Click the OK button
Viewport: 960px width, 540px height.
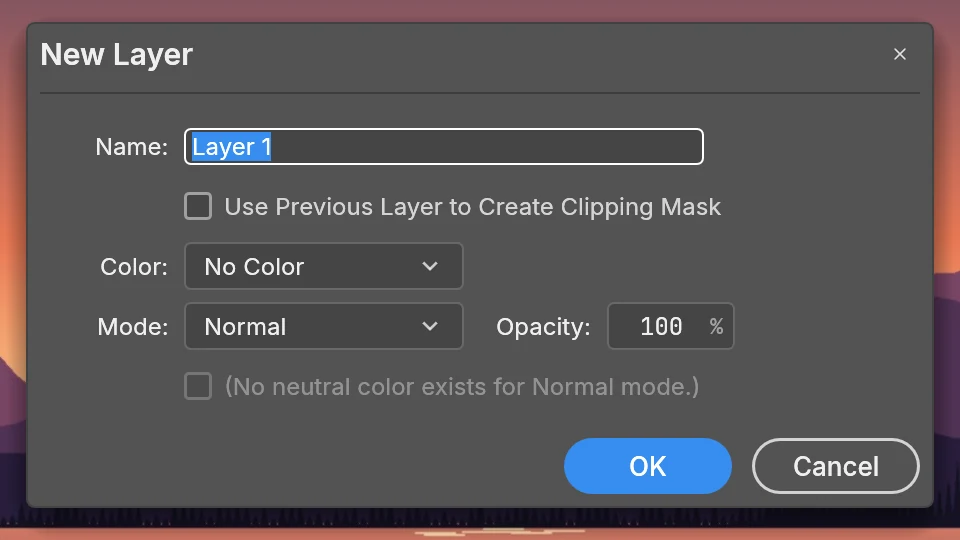coord(648,466)
